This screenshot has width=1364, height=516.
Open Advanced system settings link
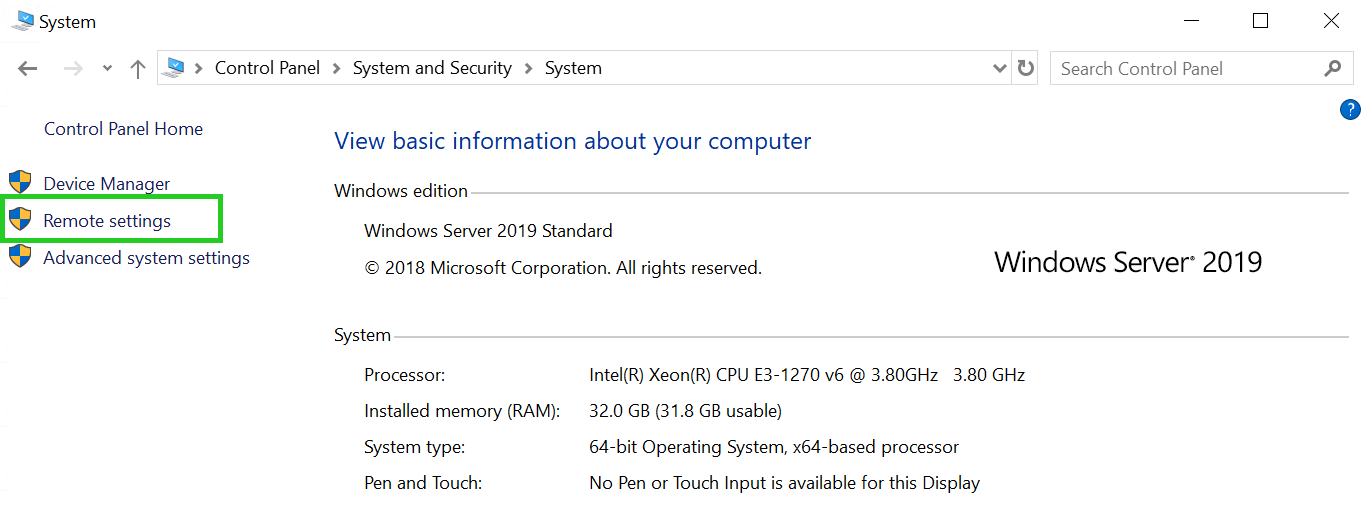(146, 258)
